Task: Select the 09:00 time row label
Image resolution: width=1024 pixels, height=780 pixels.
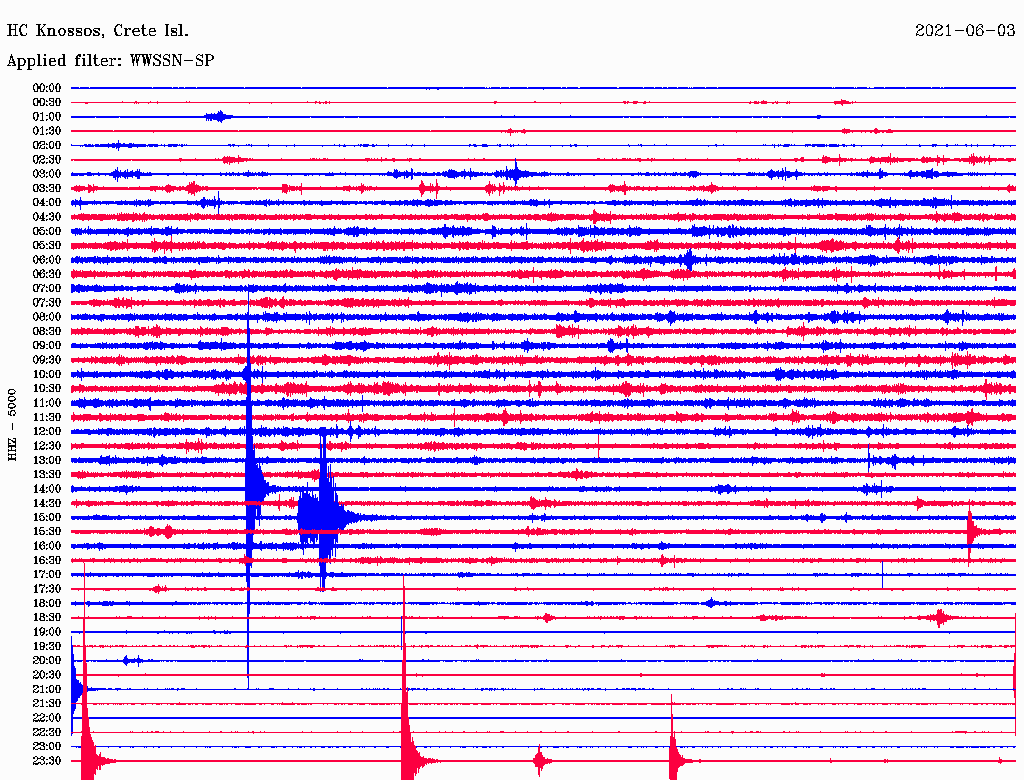Action: pos(47,346)
